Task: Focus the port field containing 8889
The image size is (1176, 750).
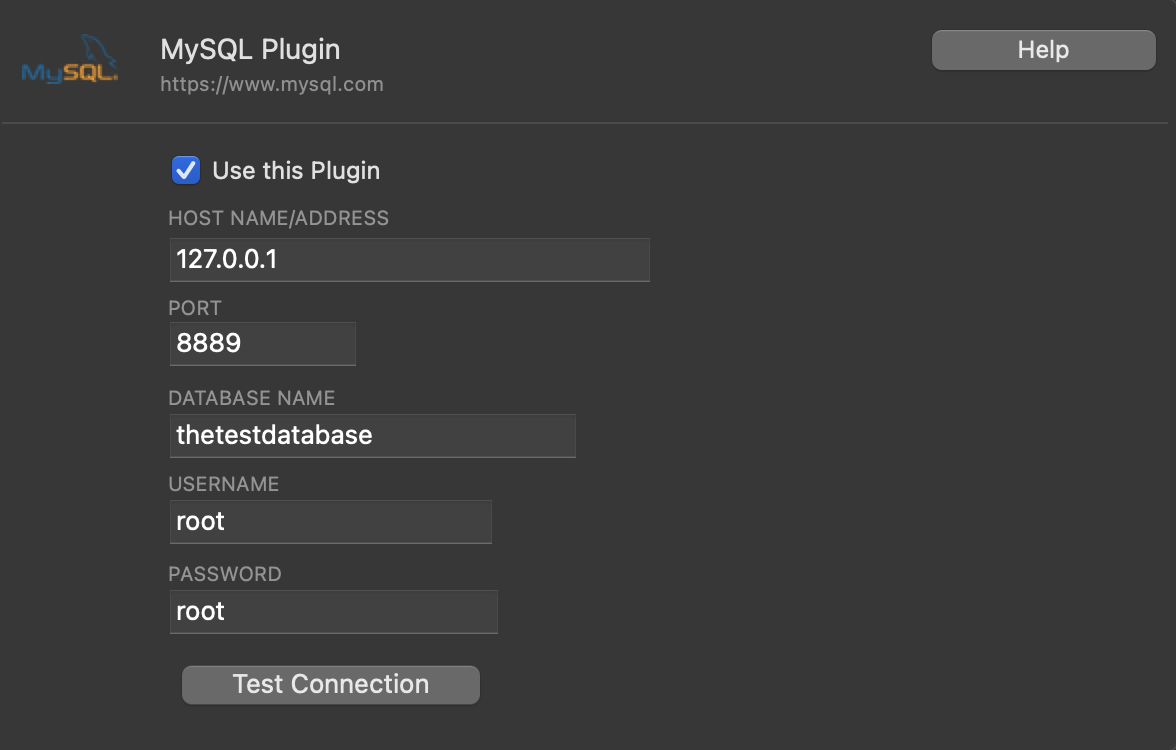Action: [263, 344]
